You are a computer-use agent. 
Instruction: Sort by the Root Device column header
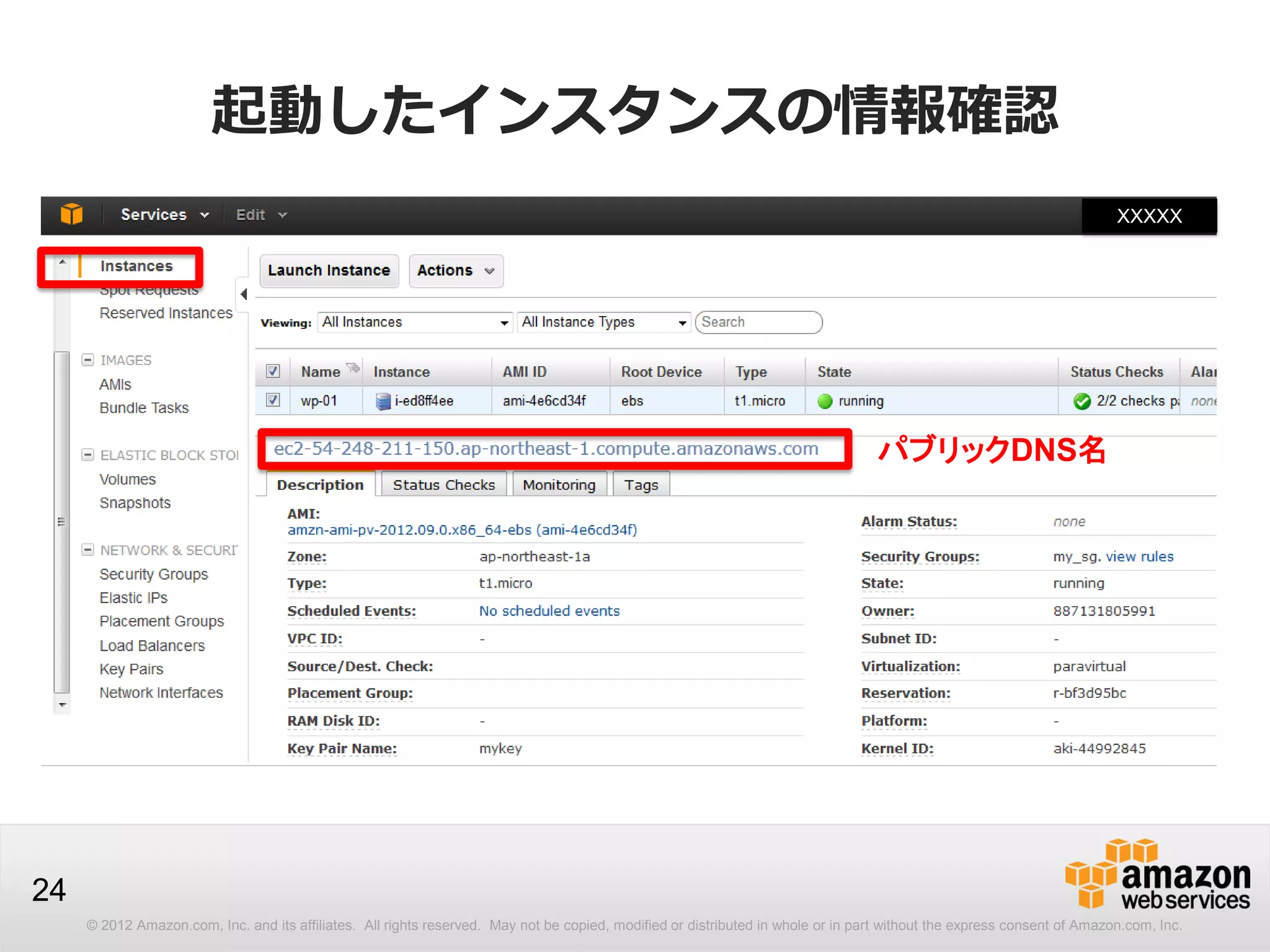pos(662,372)
